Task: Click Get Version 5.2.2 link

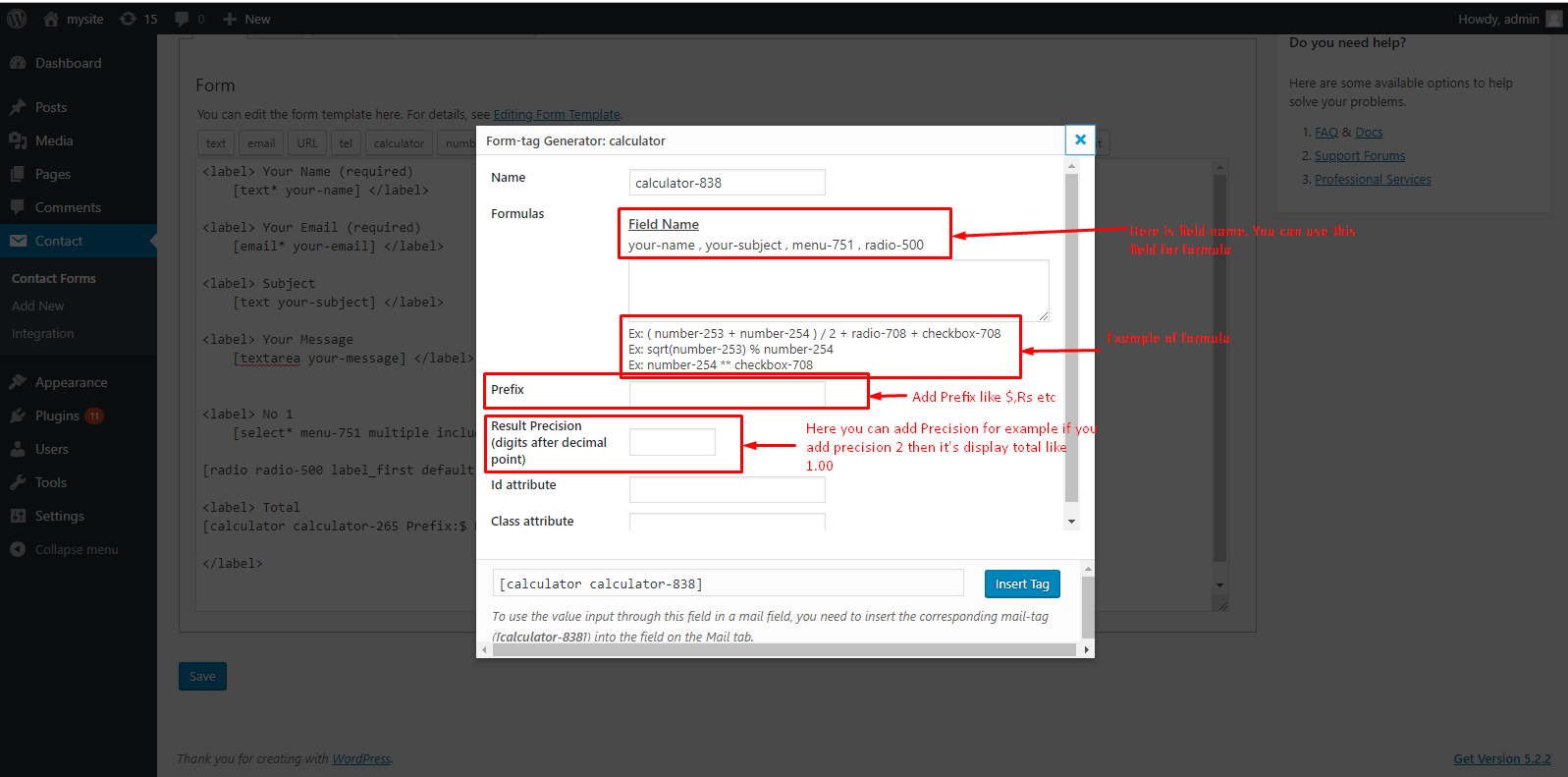Action: (1502, 758)
